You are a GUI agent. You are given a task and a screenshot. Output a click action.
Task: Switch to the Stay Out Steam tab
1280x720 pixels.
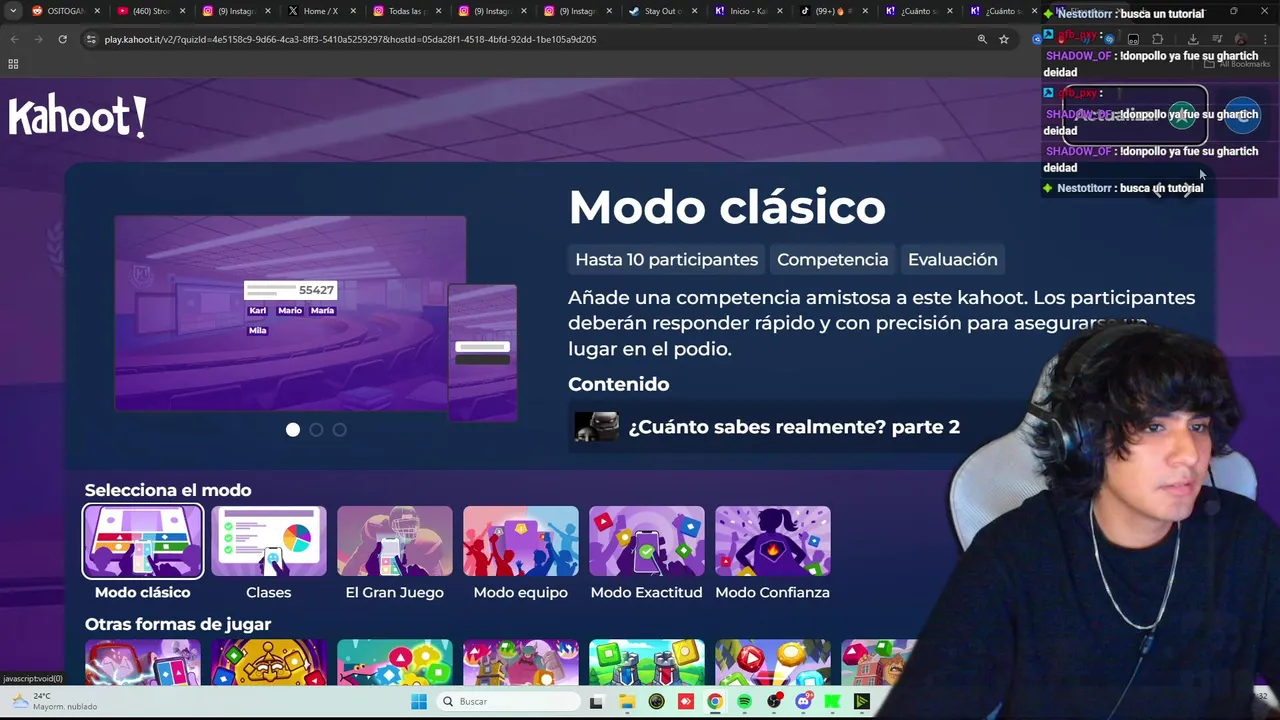[x=663, y=11]
